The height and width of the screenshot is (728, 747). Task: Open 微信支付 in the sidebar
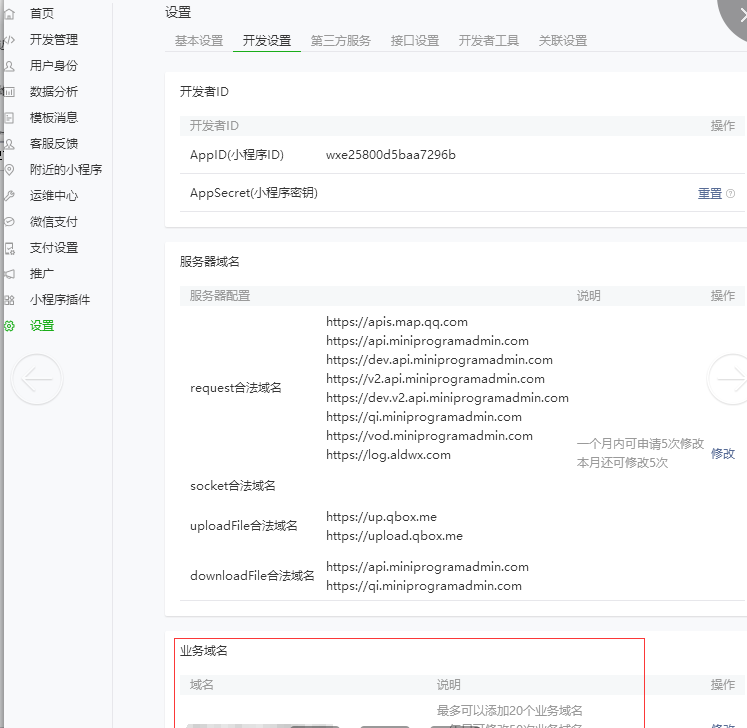pos(54,222)
